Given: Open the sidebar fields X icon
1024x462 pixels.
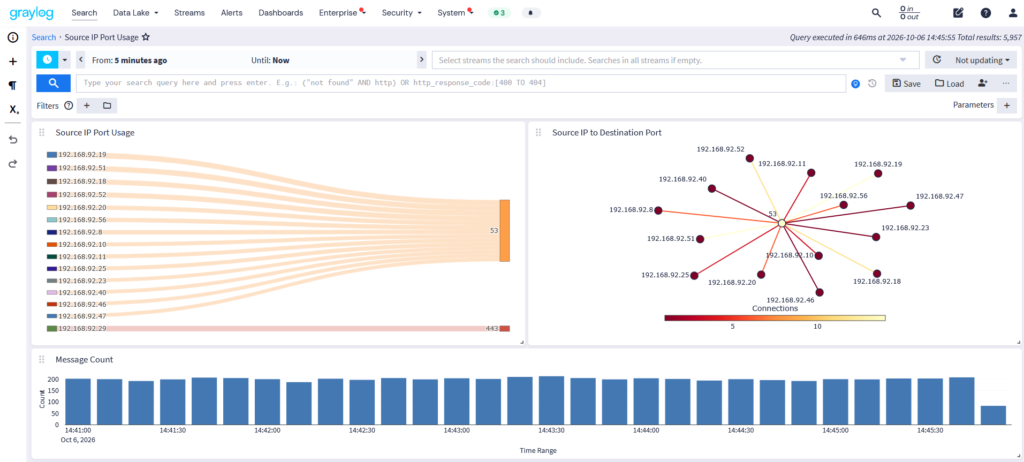Looking at the screenshot, I should click(13, 110).
